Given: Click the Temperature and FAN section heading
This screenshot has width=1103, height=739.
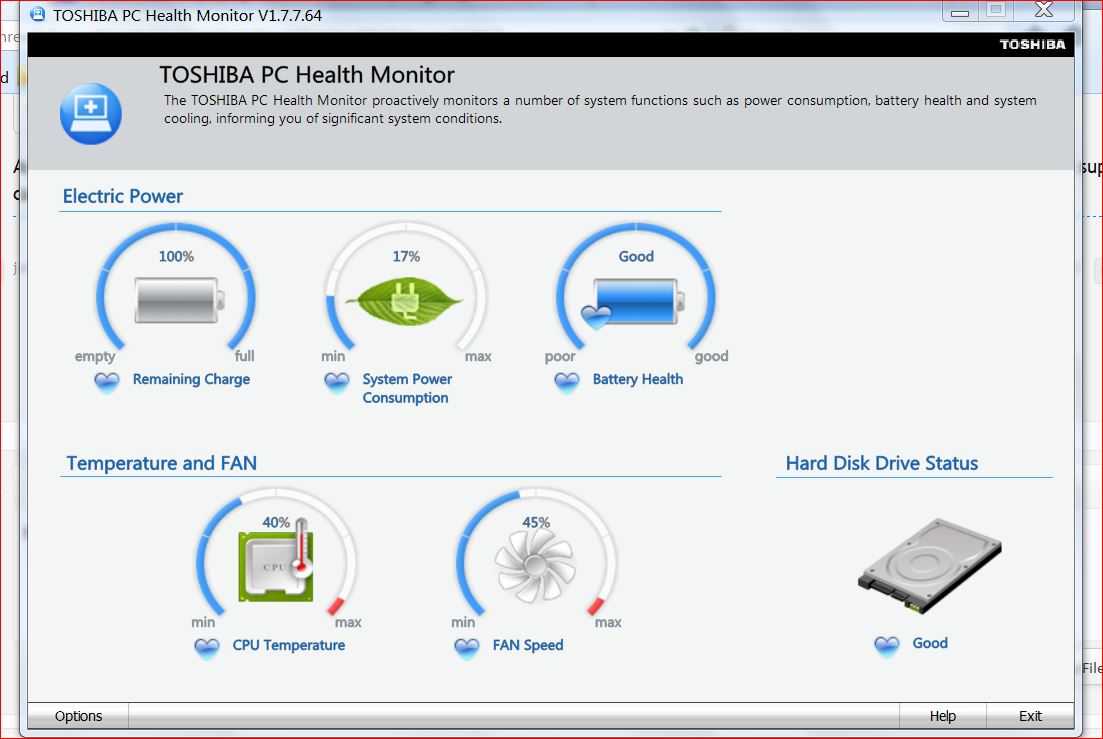Looking at the screenshot, I should click(161, 463).
